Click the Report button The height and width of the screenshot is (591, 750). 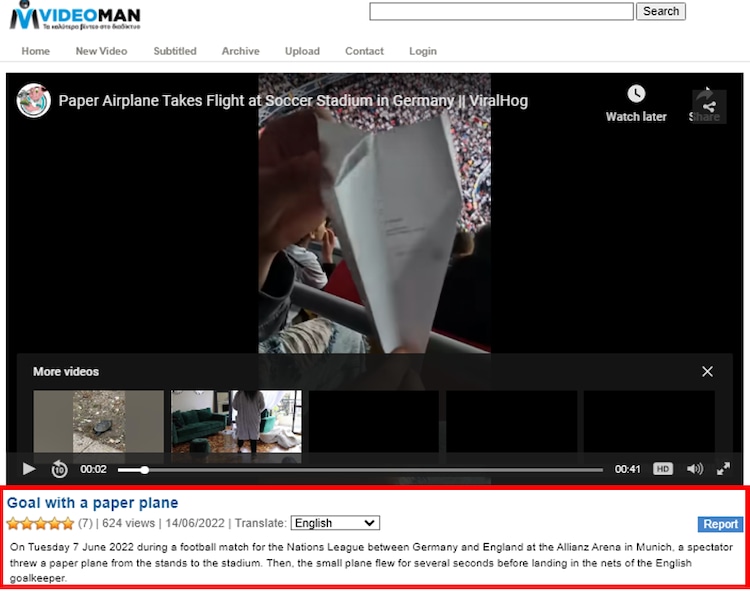pos(720,524)
